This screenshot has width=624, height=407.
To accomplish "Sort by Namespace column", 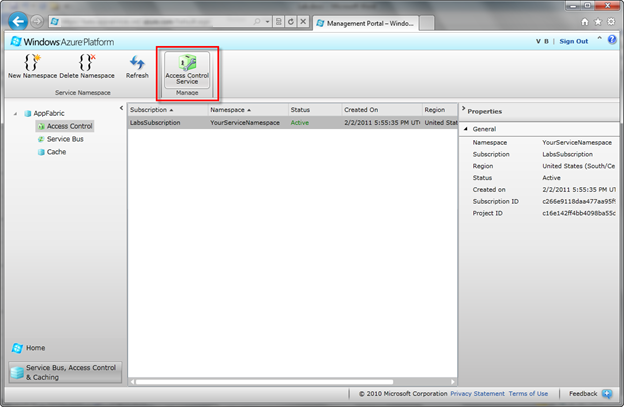I will click(248, 110).
